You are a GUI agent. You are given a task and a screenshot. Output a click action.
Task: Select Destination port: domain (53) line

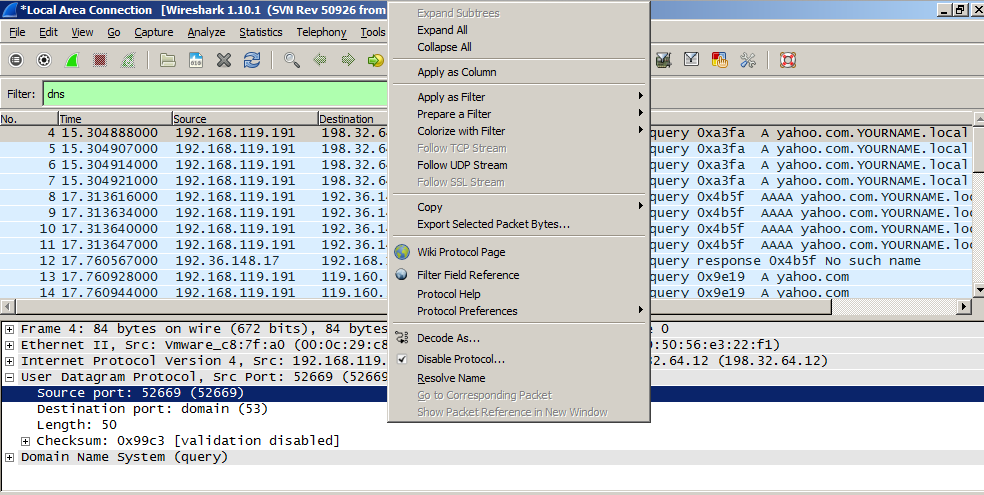point(152,409)
